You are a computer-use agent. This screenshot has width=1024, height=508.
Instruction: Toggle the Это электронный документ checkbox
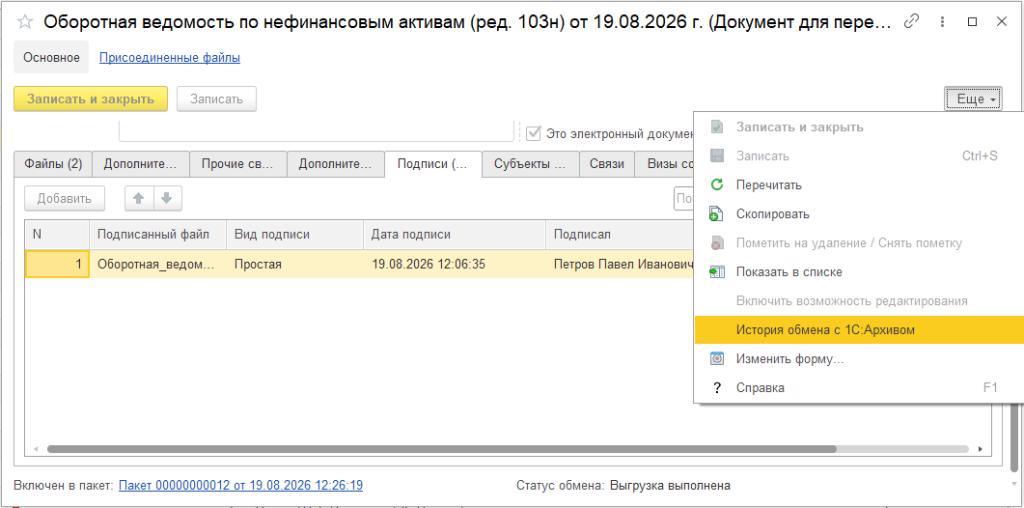pos(534,133)
